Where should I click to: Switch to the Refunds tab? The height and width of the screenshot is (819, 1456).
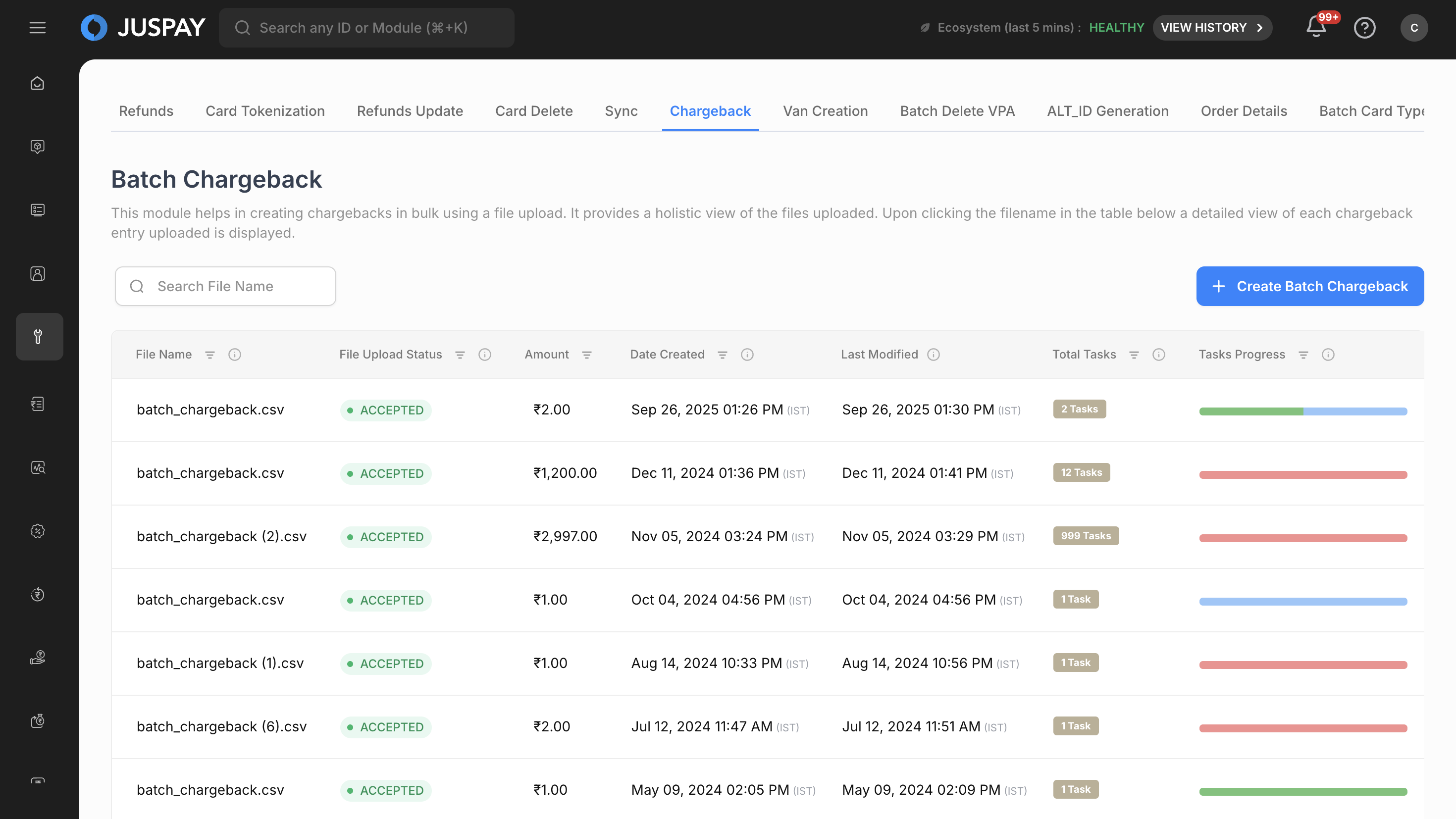(x=146, y=111)
